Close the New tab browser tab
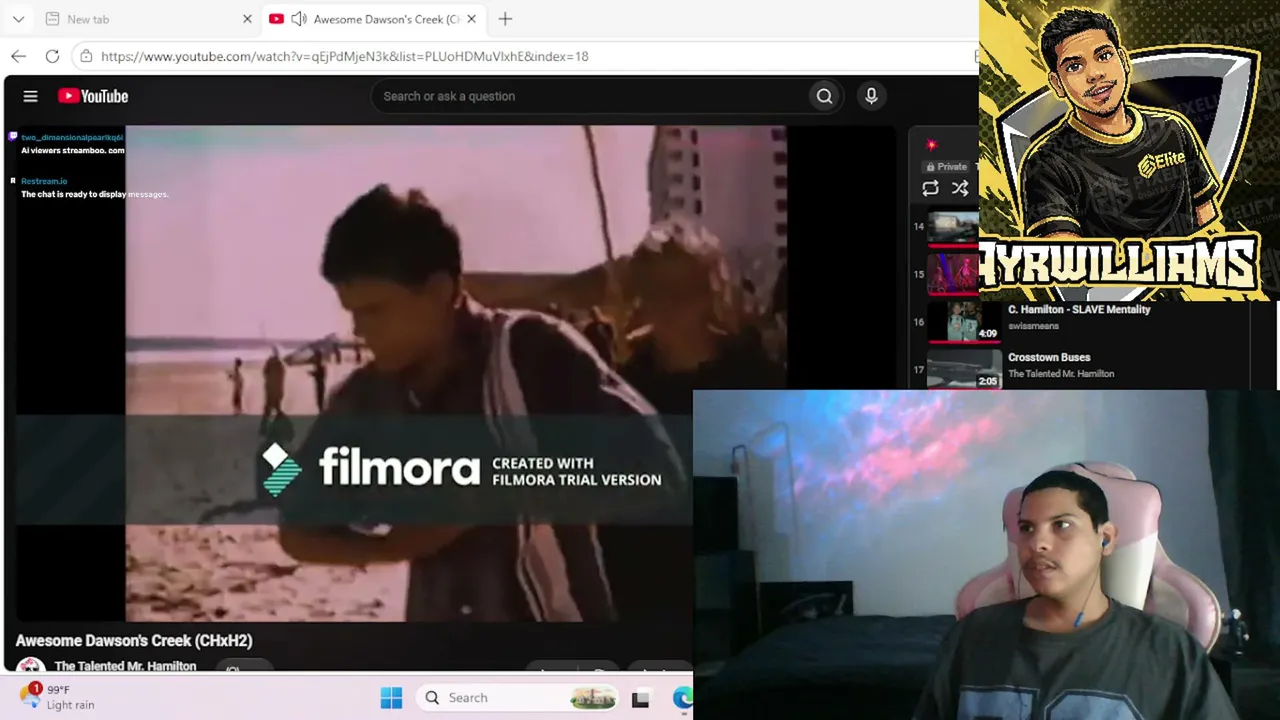The width and height of the screenshot is (1280, 720). click(247, 19)
